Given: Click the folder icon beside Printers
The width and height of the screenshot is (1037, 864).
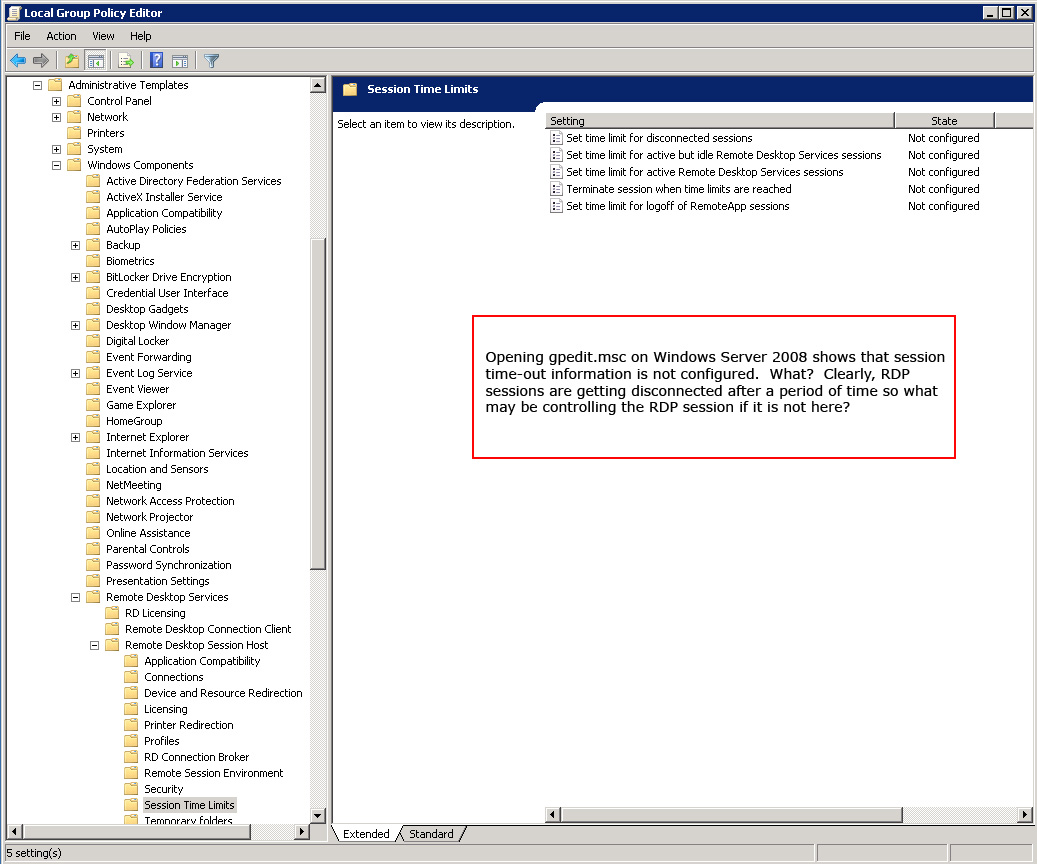Looking at the screenshot, I should (x=74, y=133).
